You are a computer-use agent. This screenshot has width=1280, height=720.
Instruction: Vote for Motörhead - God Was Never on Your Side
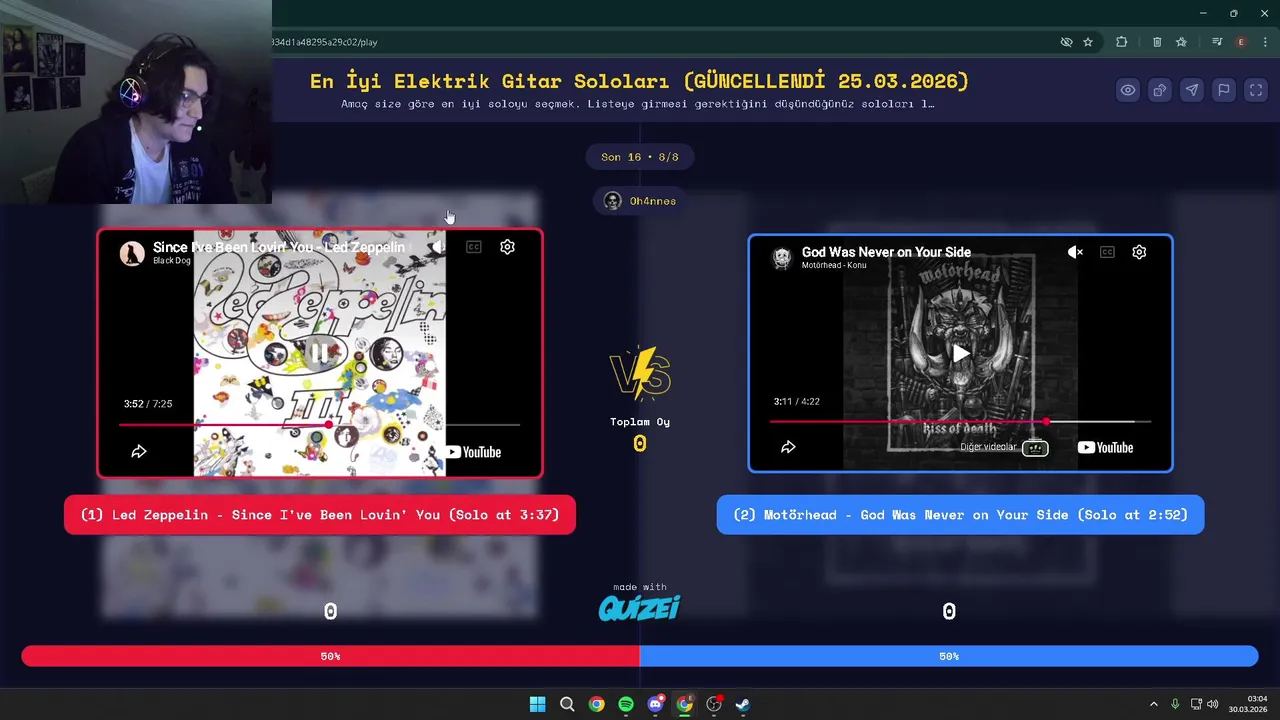pos(960,515)
